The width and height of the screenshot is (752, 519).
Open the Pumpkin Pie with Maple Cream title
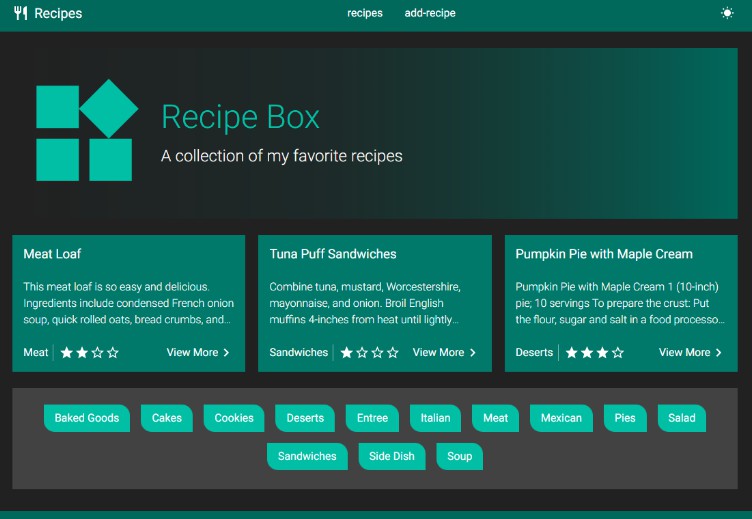point(604,255)
